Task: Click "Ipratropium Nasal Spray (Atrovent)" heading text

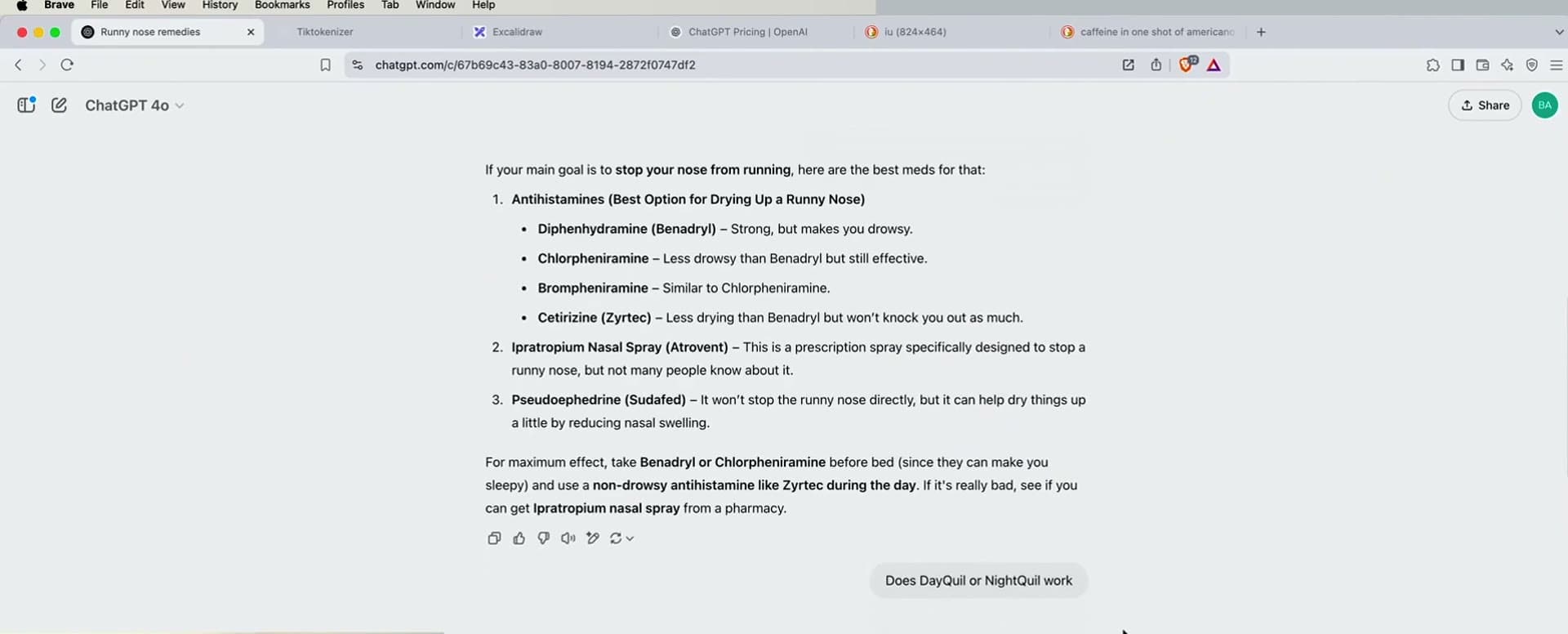Action: 620,347
